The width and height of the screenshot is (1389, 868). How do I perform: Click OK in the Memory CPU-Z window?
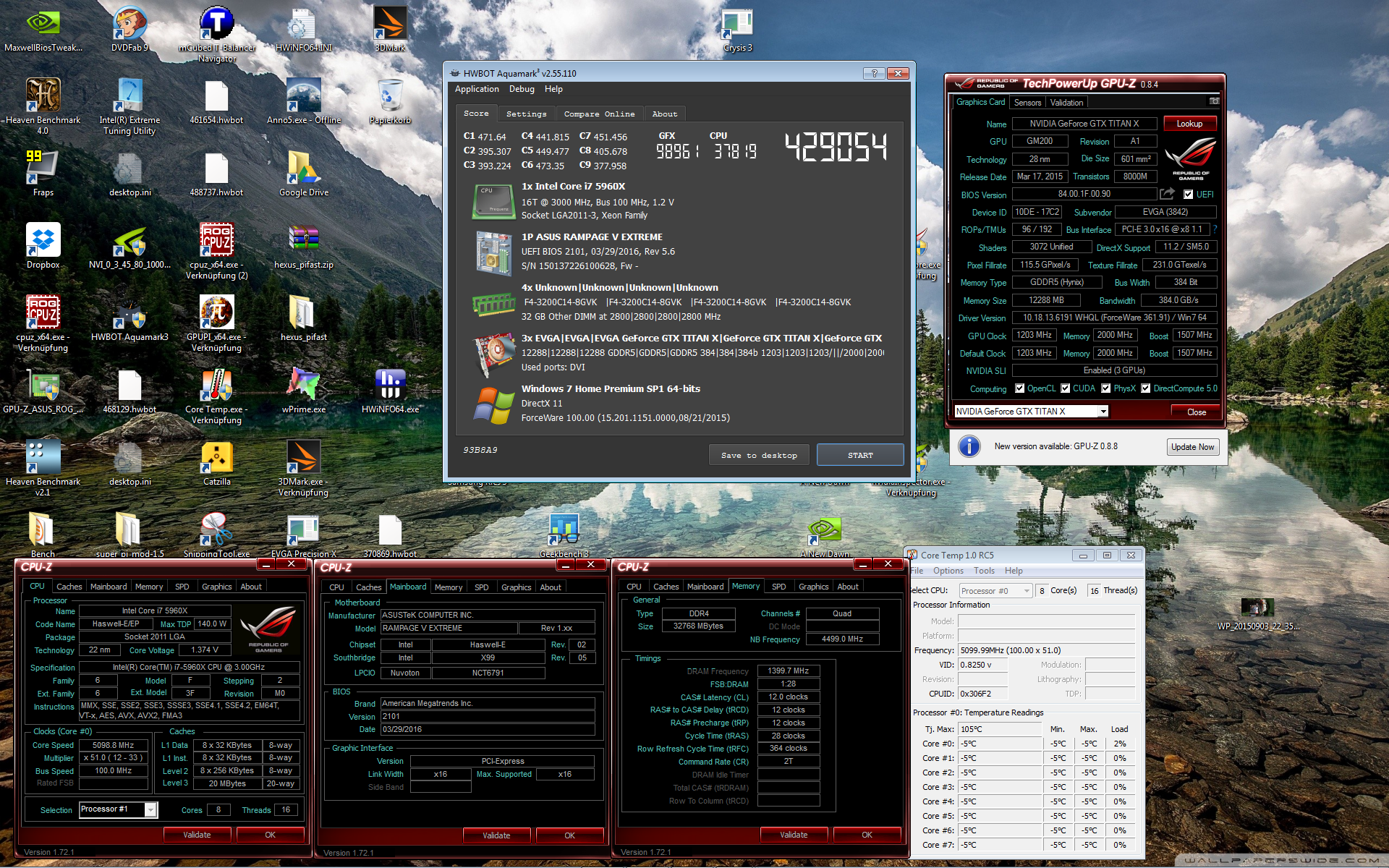click(867, 835)
